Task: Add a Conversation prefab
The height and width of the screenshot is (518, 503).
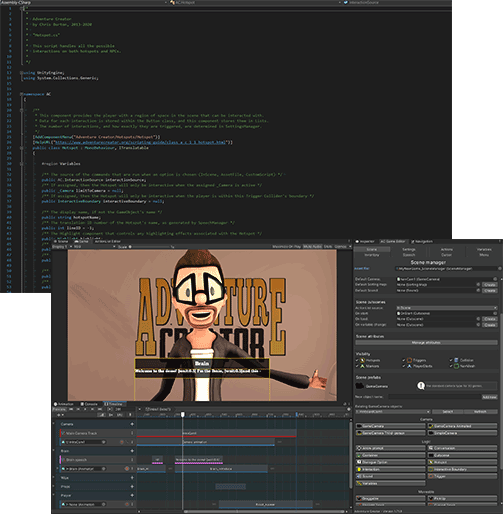Action: coord(462,448)
